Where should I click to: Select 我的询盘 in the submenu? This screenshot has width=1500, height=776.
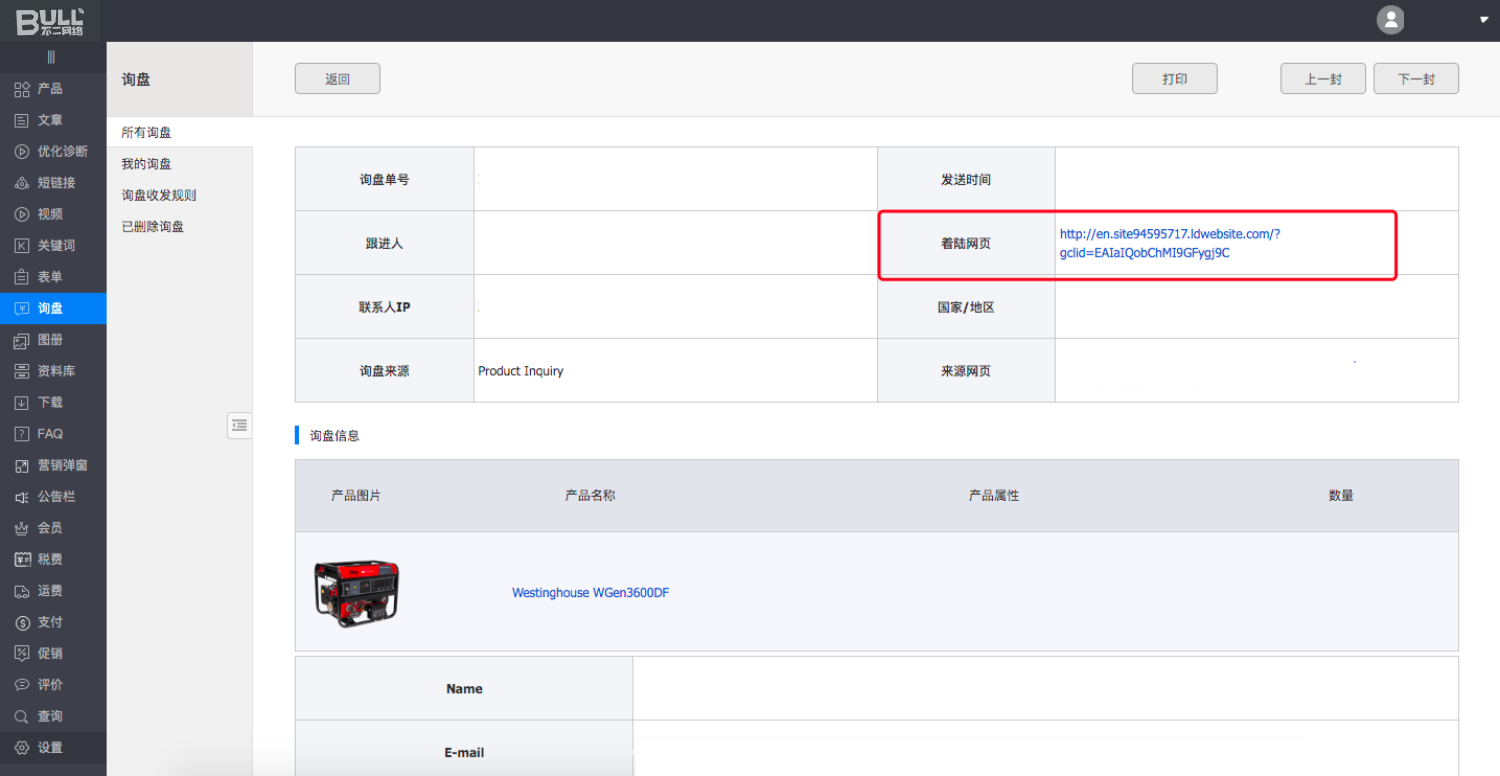click(146, 164)
